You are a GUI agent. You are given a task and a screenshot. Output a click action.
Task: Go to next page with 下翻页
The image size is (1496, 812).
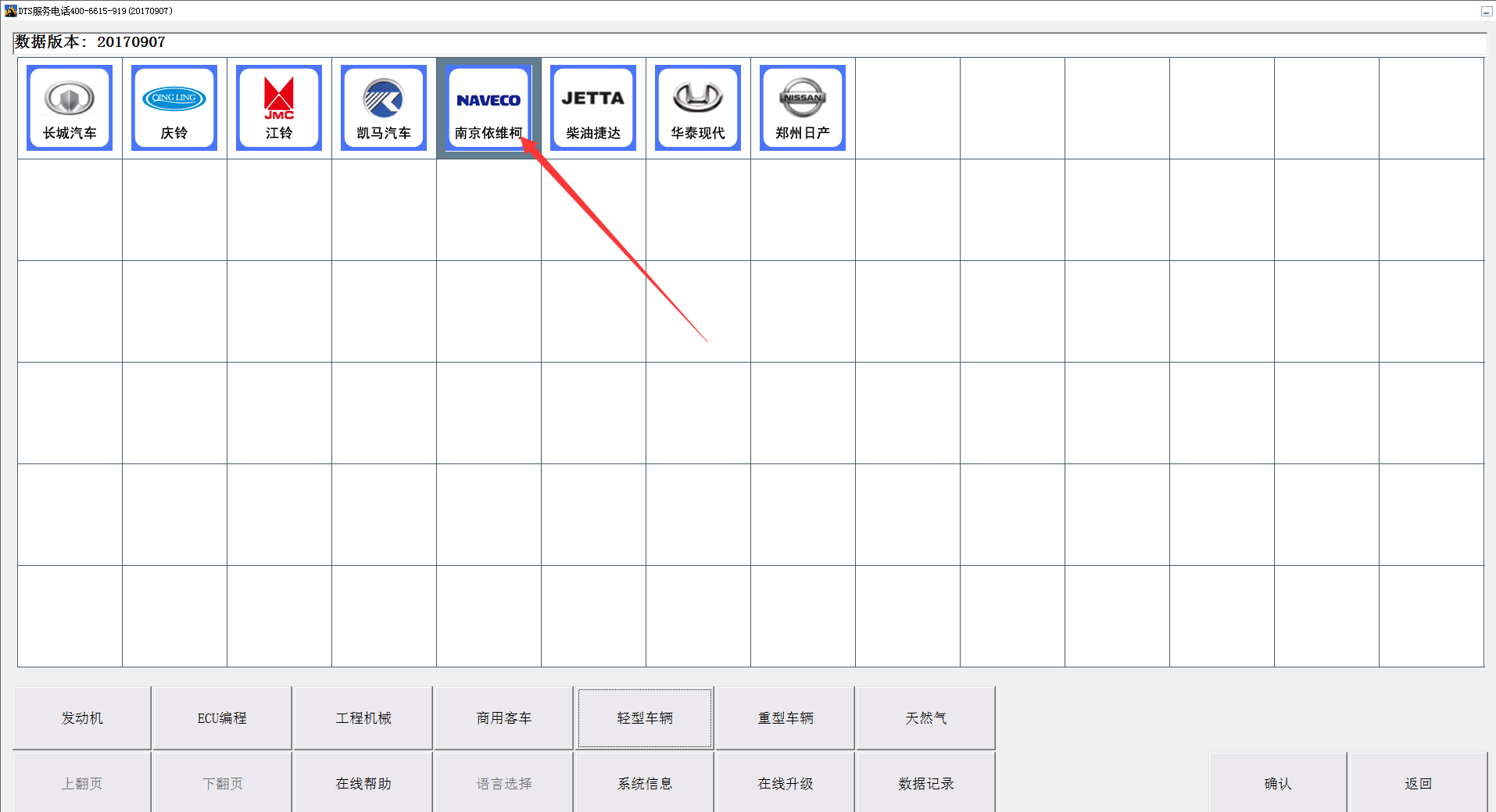(x=223, y=783)
